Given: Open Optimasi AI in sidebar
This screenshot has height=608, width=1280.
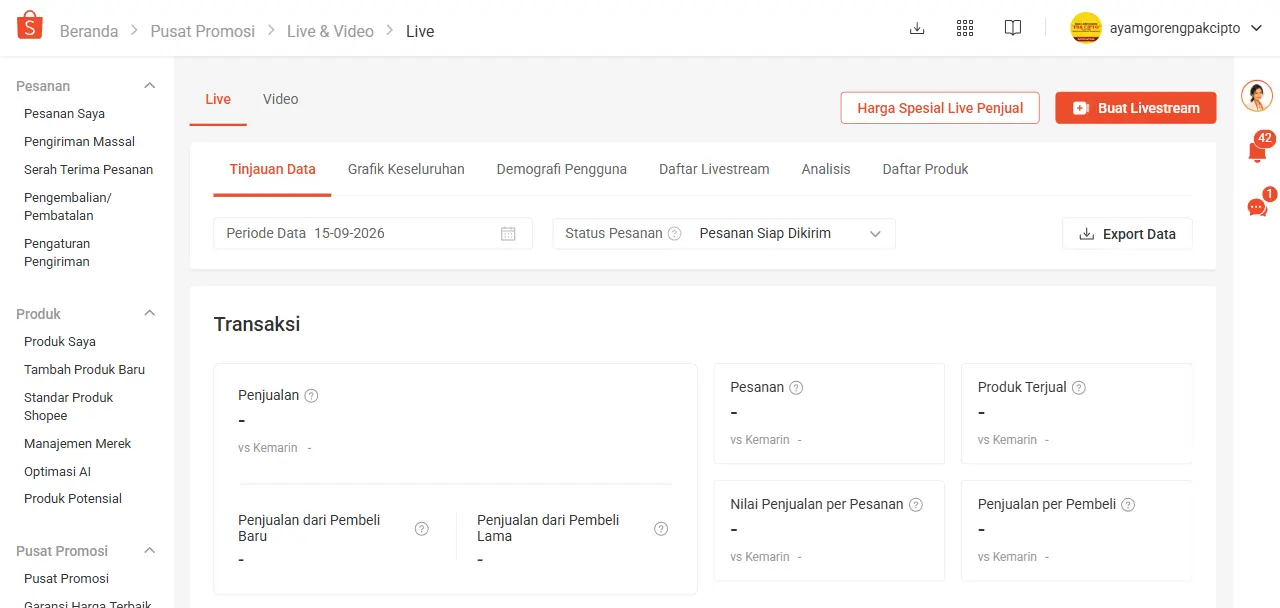Looking at the screenshot, I should (57, 472).
